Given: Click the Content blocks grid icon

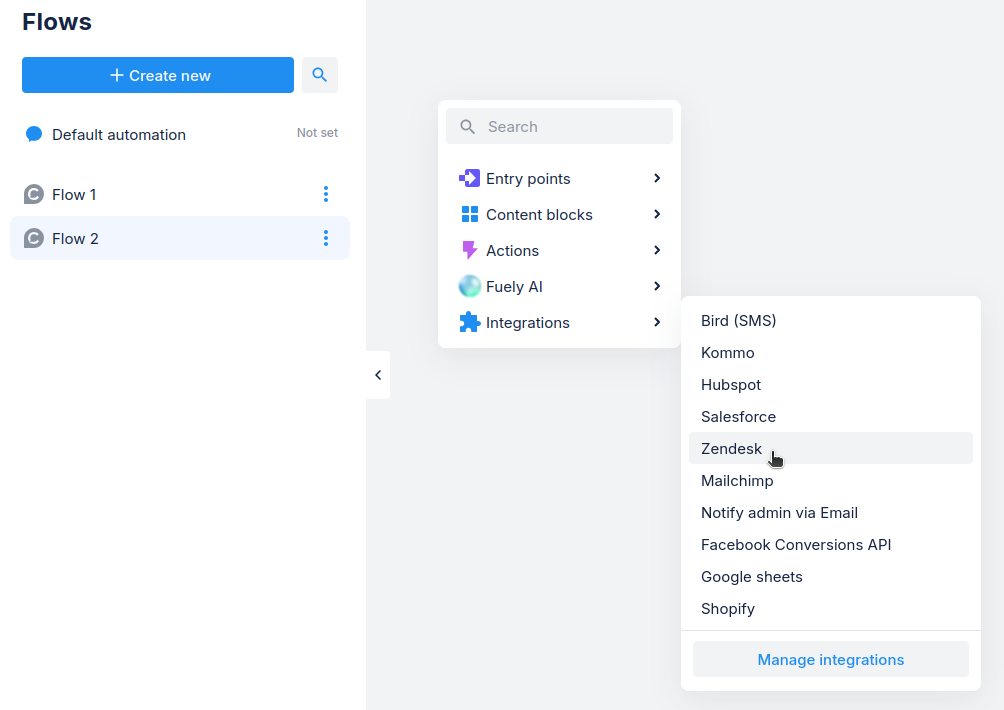Looking at the screenshot, I should (x=469, y=214).
